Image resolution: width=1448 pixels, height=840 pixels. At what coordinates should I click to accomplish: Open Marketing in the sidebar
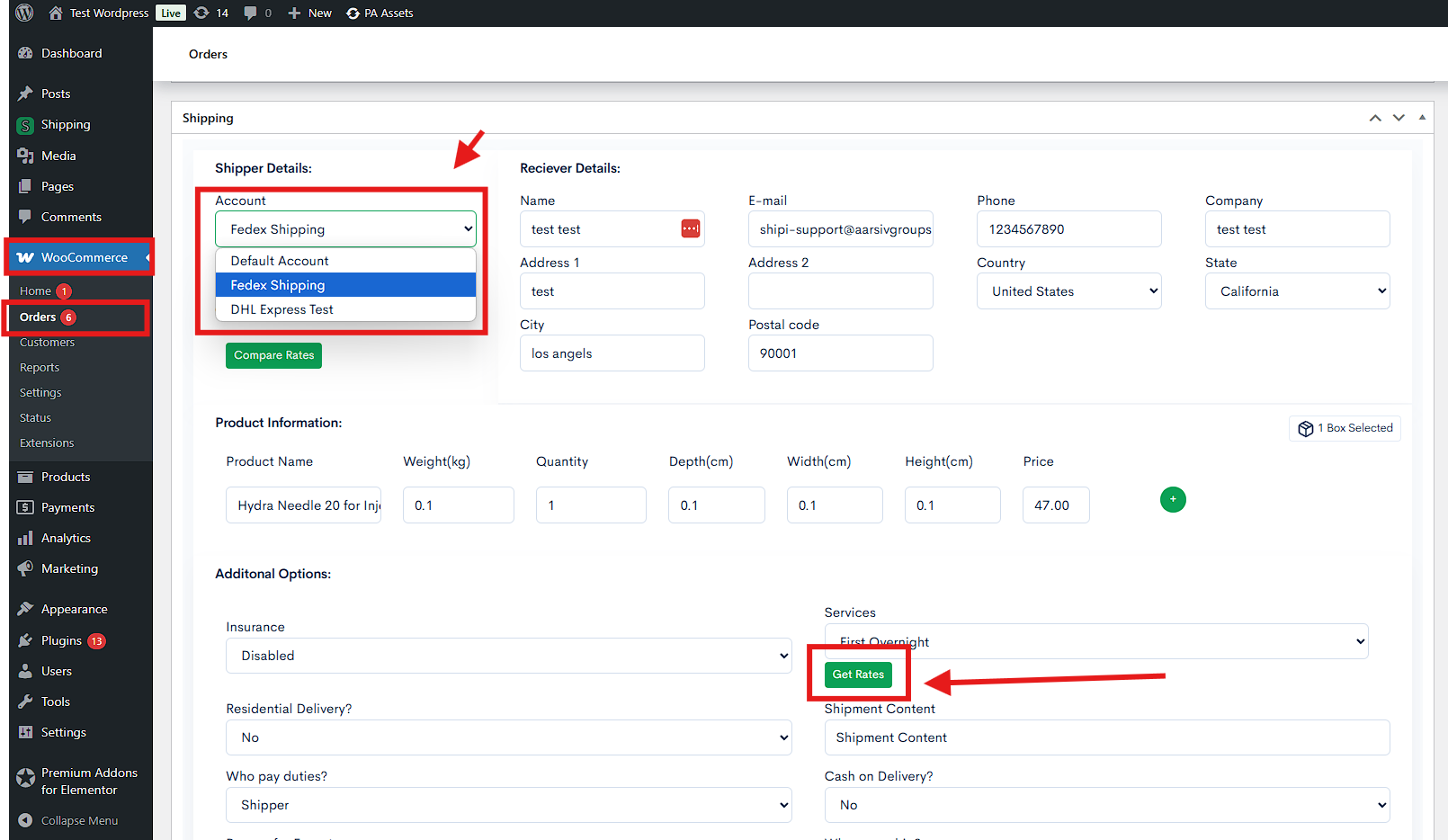[x=69, y=568]
